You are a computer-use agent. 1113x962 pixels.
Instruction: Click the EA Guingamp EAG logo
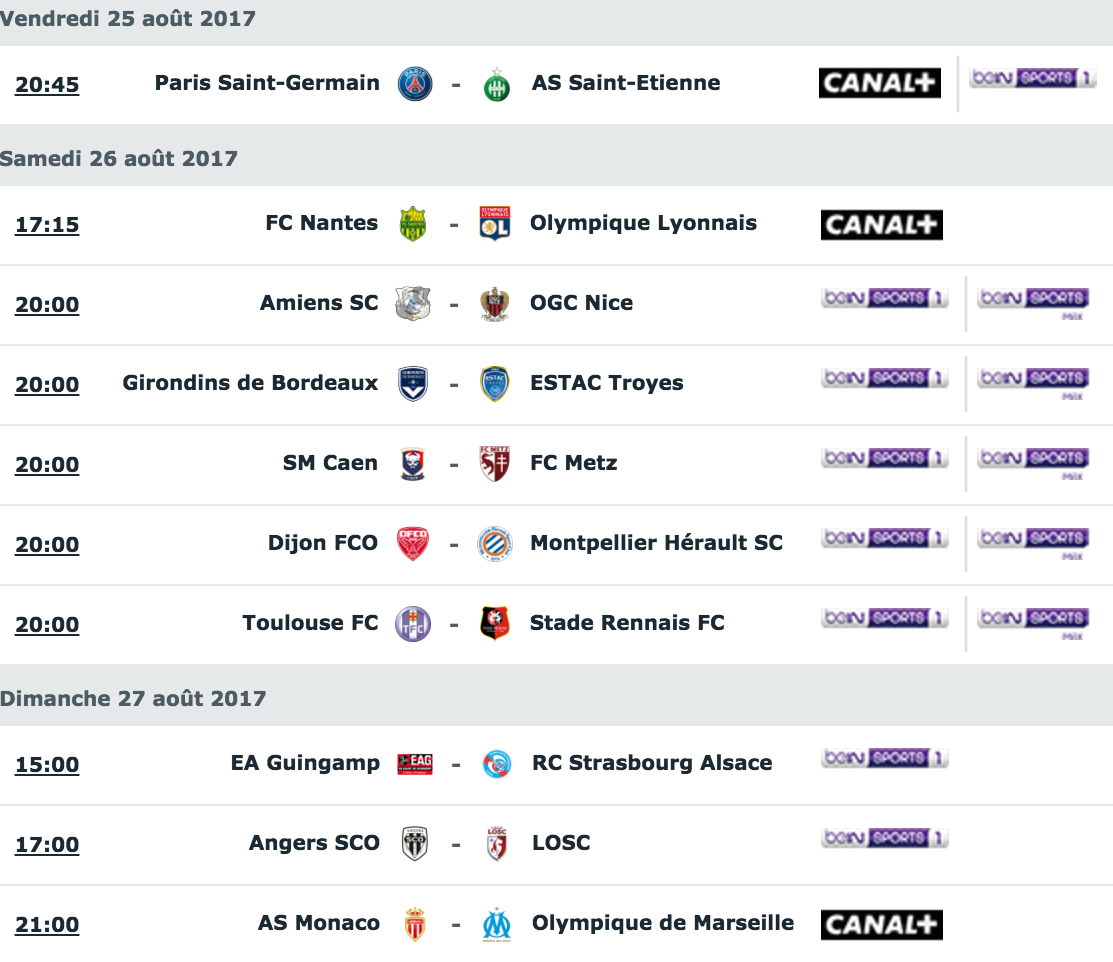415,764
